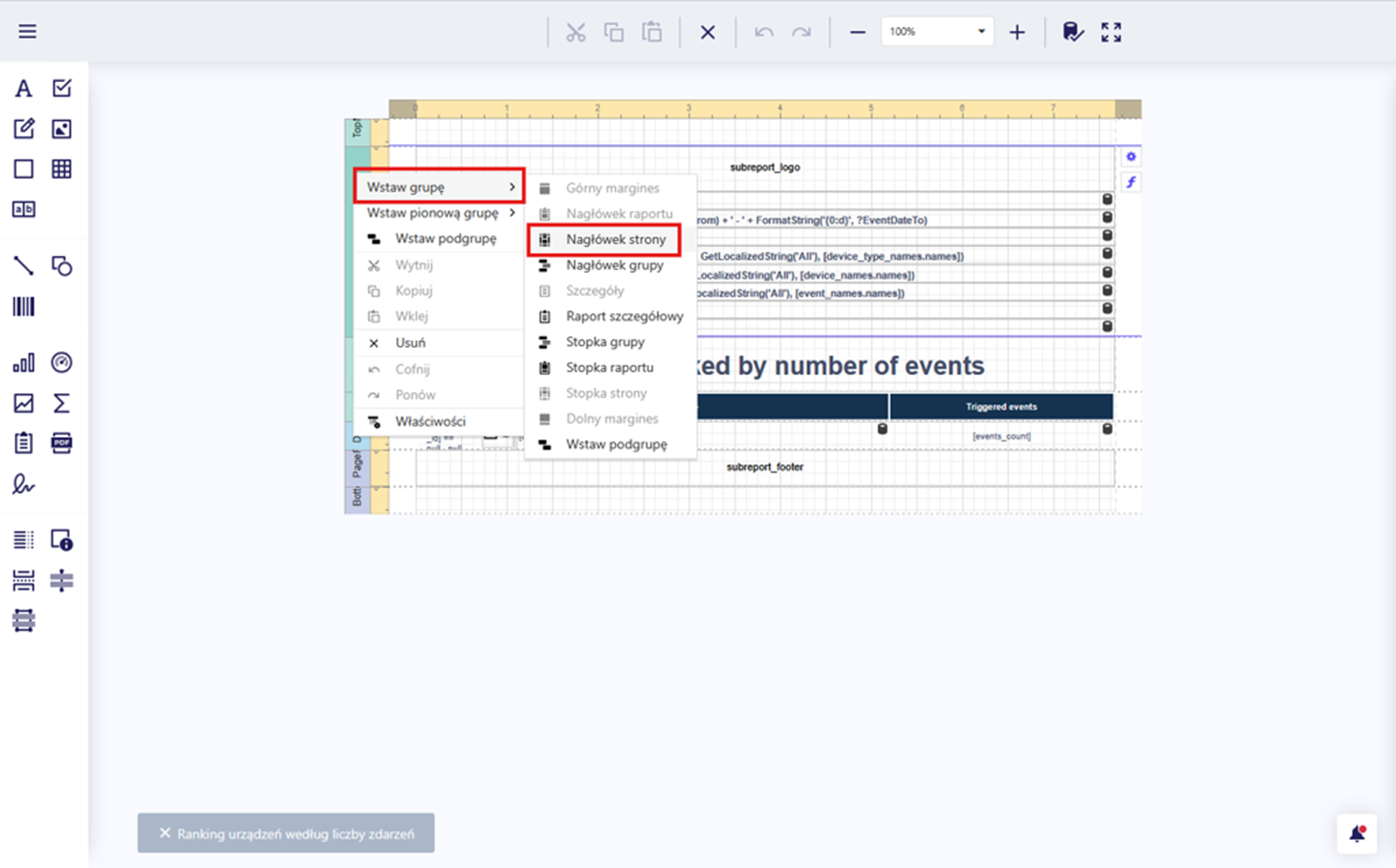Select the Label text tool

point(24,88)
